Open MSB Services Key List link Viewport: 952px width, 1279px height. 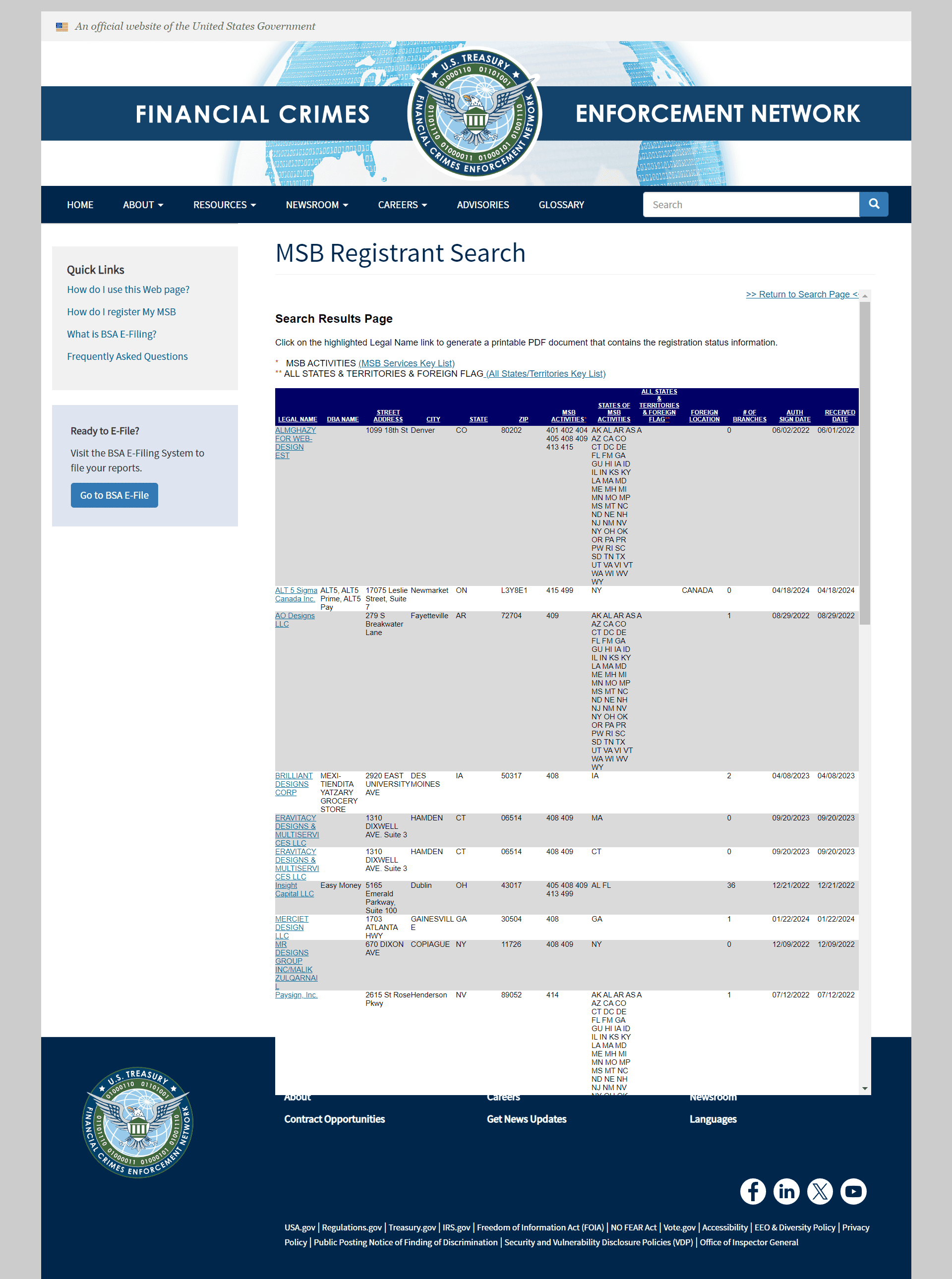[406, 363]
